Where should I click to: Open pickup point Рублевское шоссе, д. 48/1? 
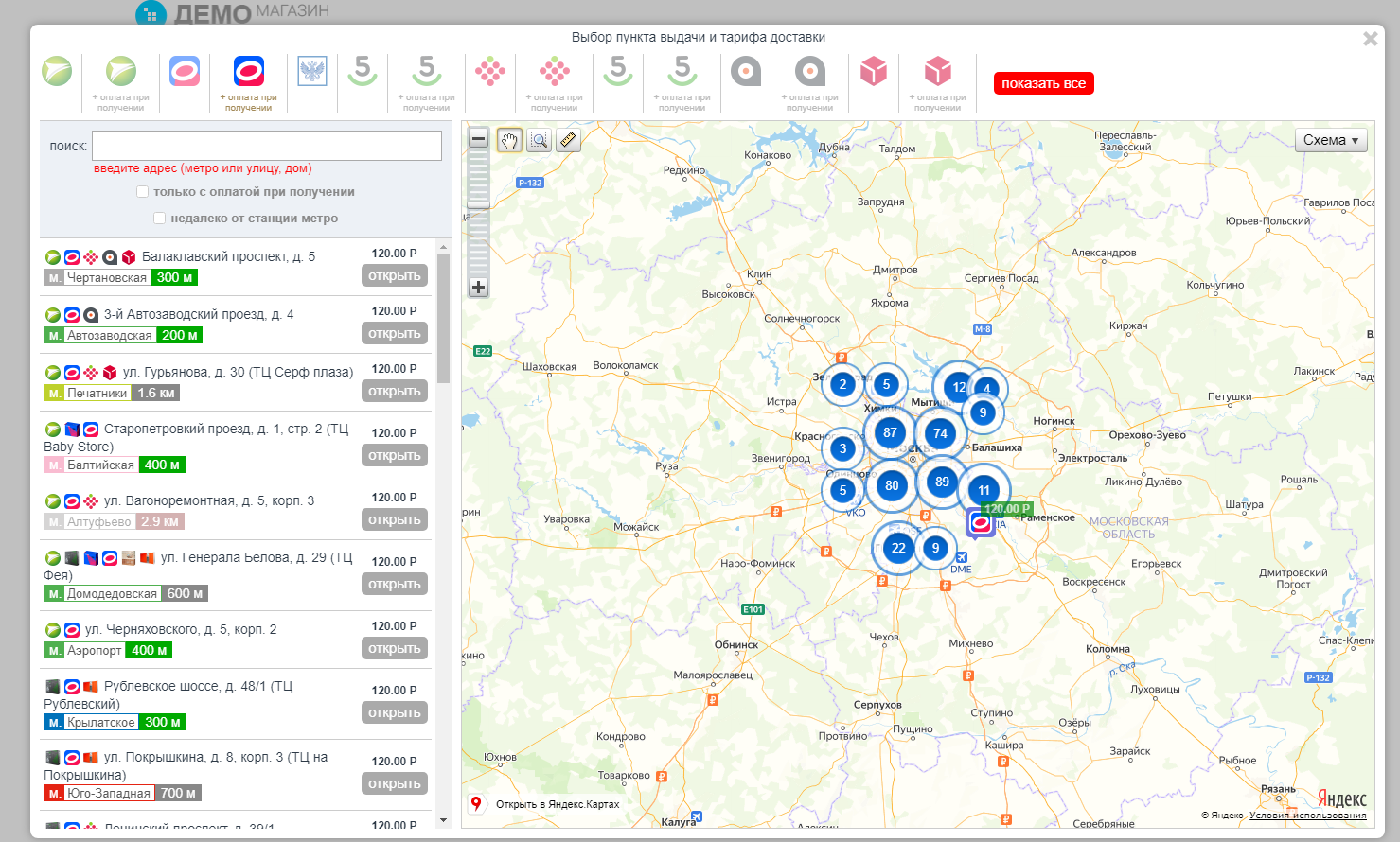[395, 712]
